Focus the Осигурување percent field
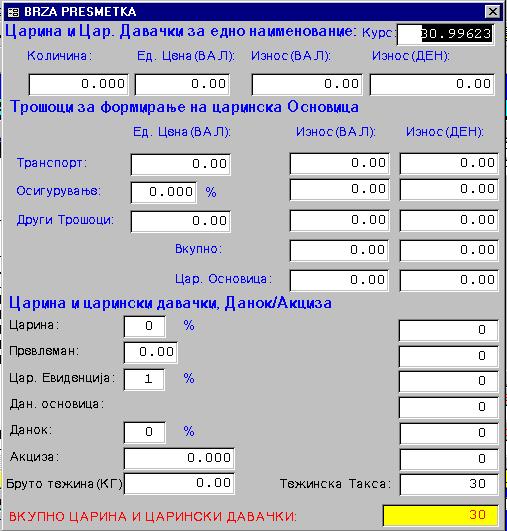 [x=164, y=192]
